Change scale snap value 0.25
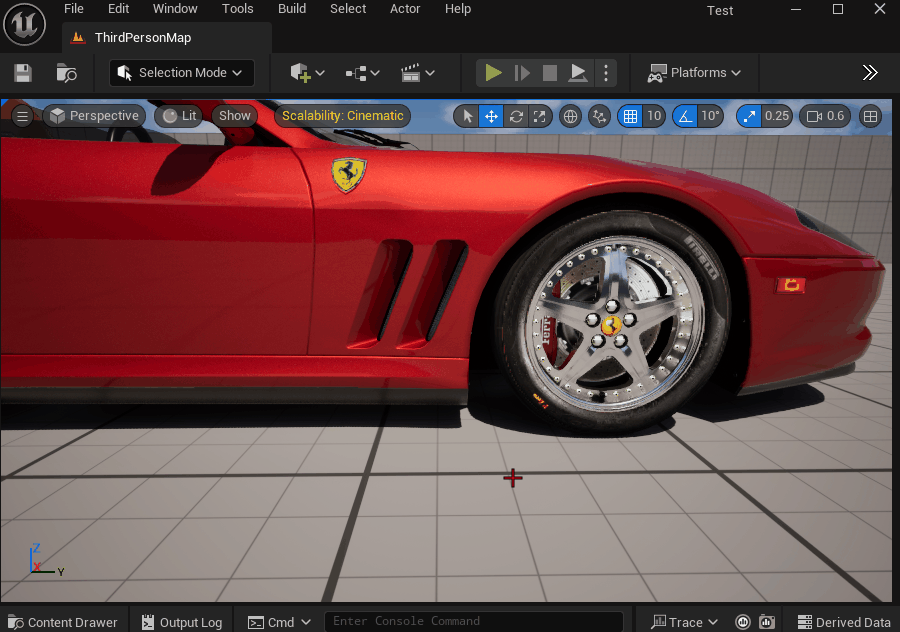Image resolution: width=900 pixels, height=632 pixels. pos(777,117)
